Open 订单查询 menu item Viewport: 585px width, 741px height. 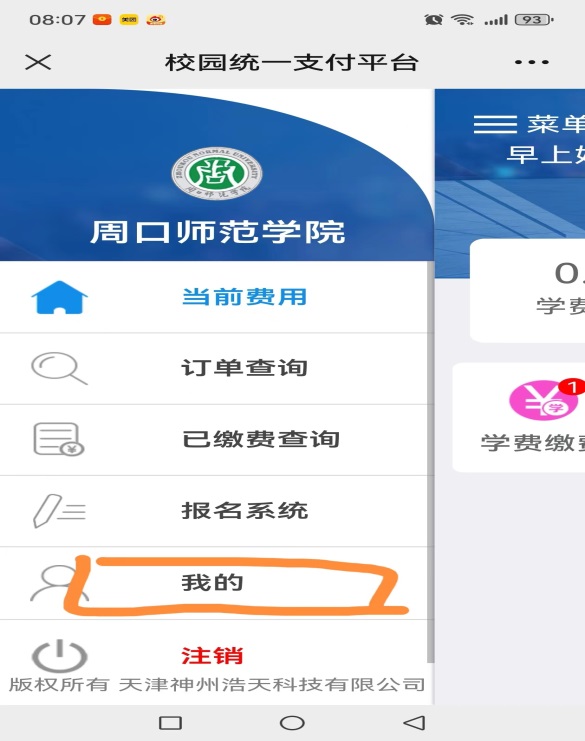[x=244, y=368]
